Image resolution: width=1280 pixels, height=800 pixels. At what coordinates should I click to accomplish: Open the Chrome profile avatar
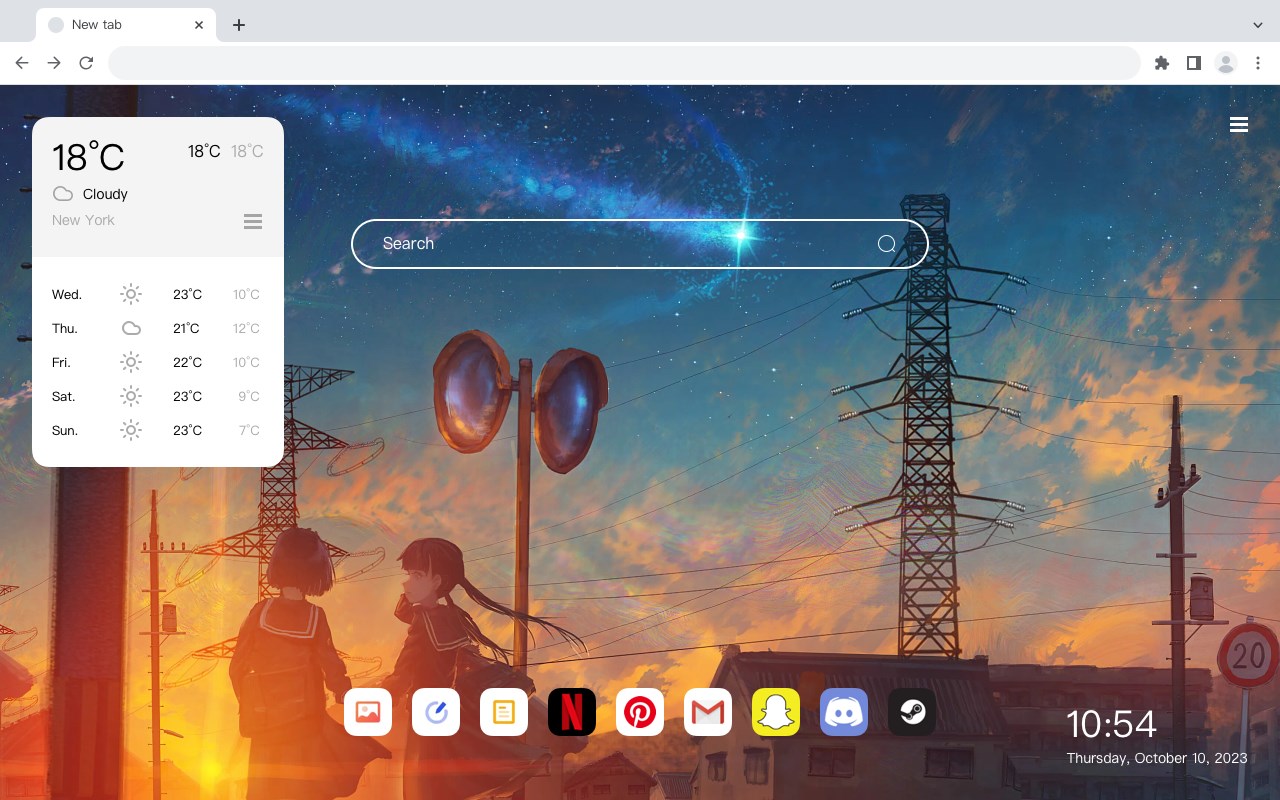point(1226,63)
